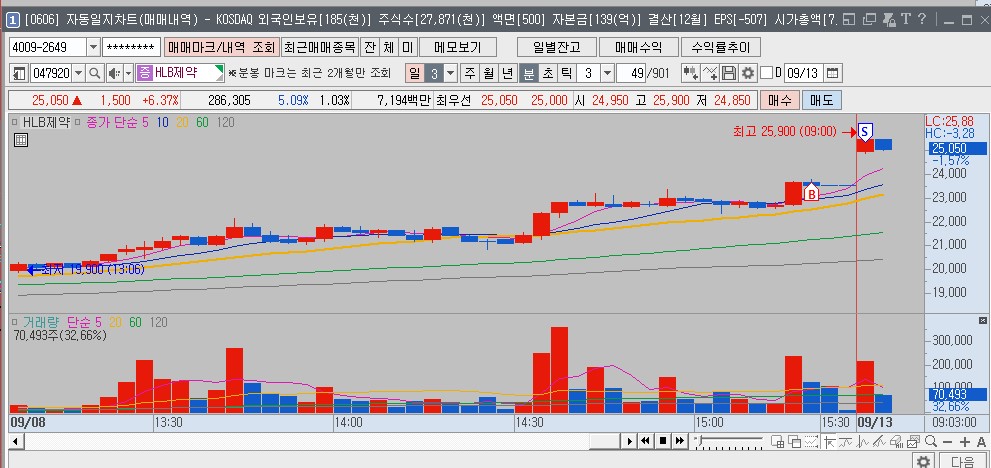Click the T text icon in title bar
991x468 pixels.
coord(905,20)
